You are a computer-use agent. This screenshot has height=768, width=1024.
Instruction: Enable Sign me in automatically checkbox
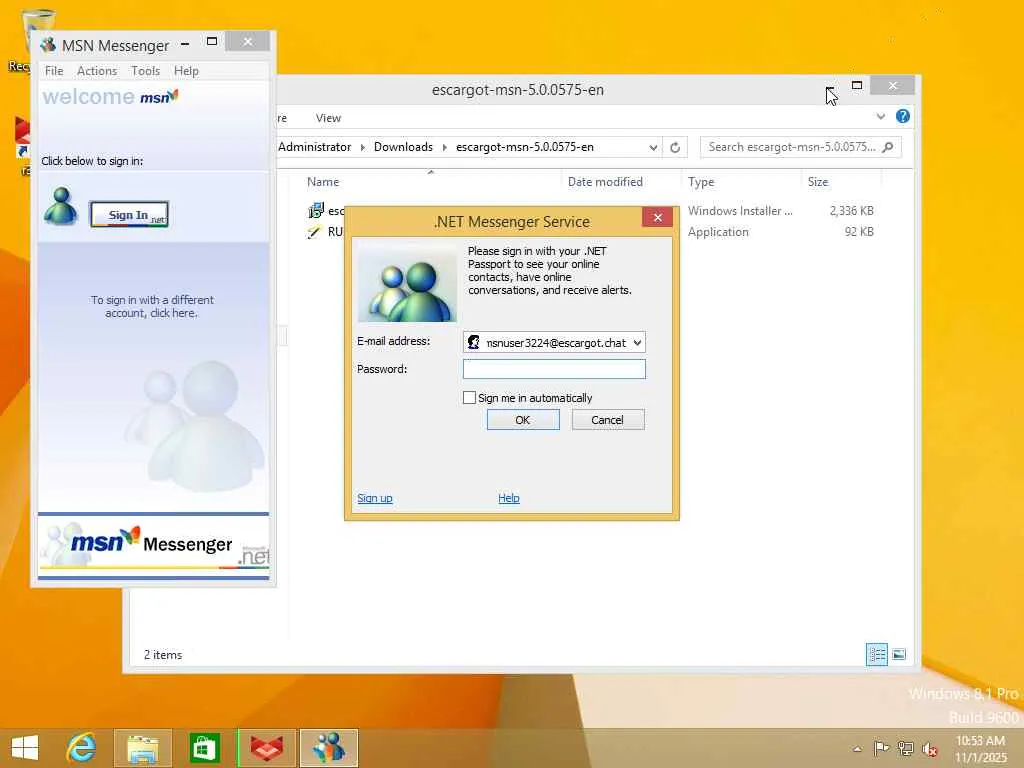tap(469, 397)
